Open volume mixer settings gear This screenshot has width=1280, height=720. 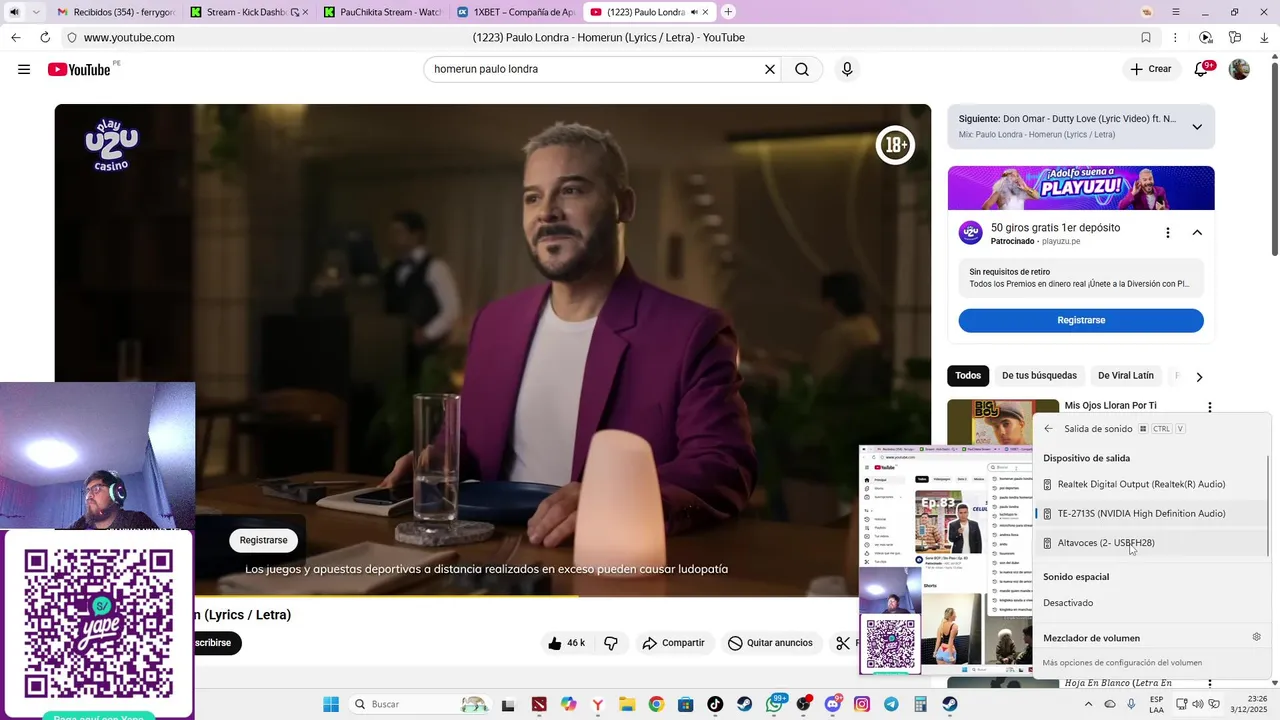(1257, 637)
